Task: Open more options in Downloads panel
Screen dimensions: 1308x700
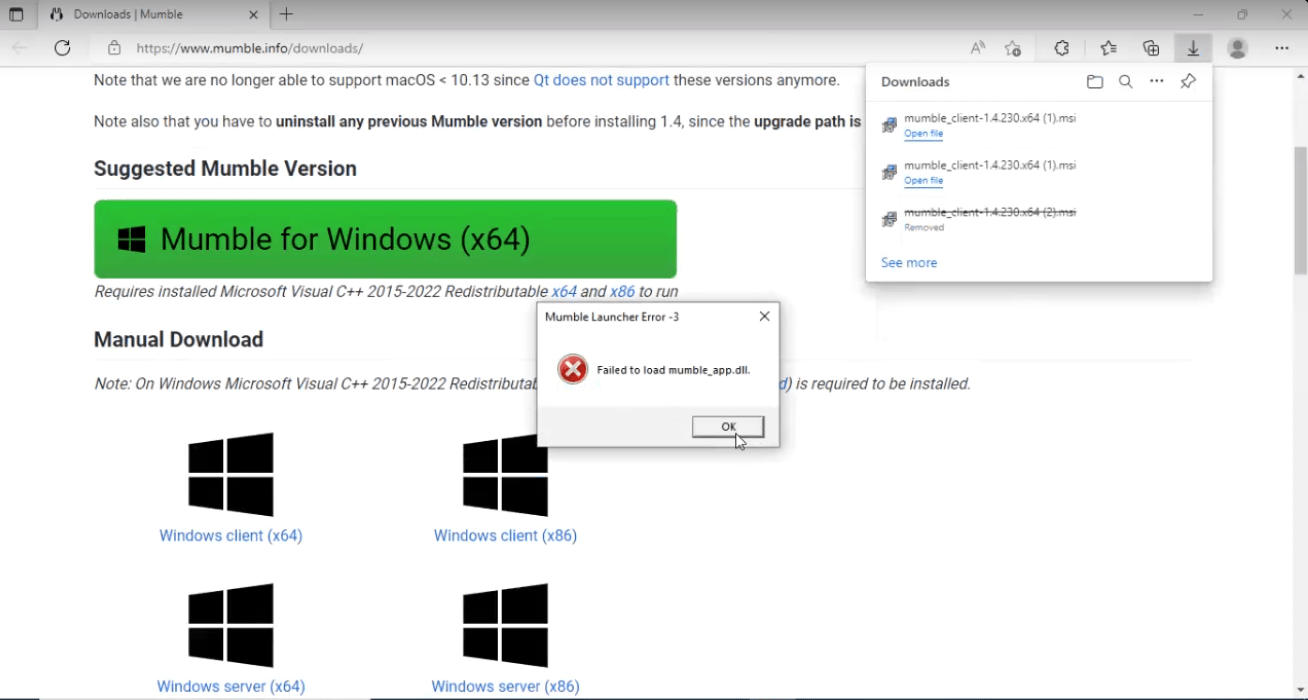Action: [x=1157, y=82]
